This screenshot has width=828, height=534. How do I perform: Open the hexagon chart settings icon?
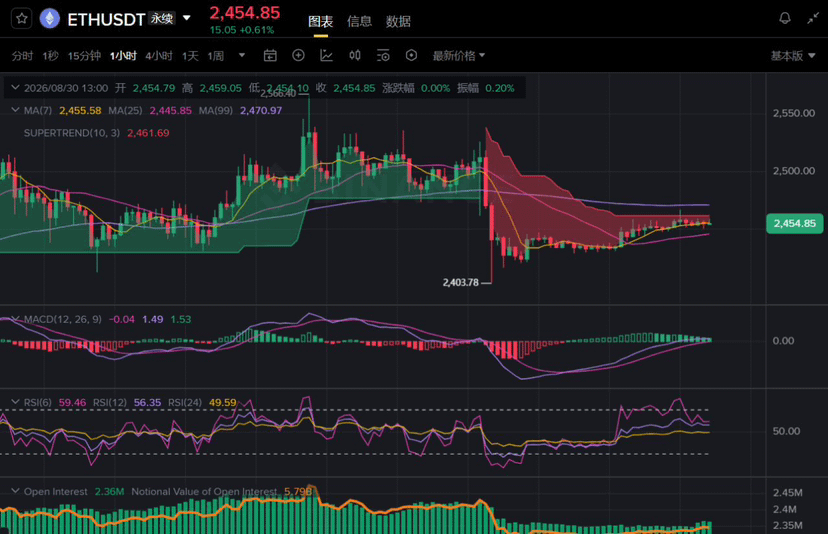[x=411, y=55]
